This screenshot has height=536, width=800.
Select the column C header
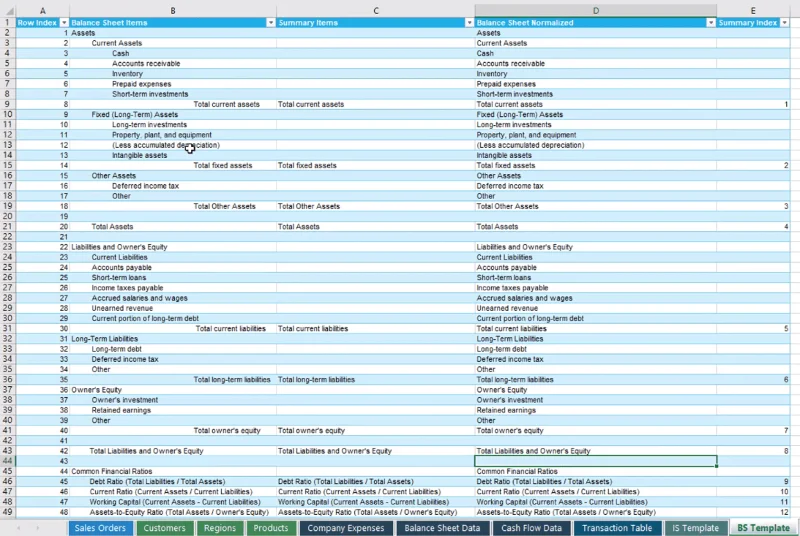tap(376, 11)
